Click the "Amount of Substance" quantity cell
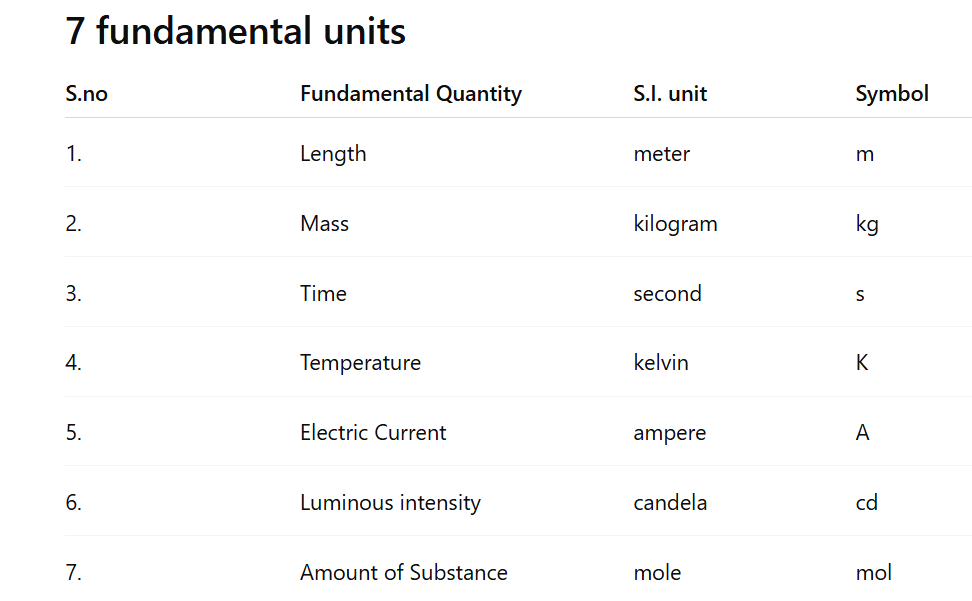The width and height of the screenshot is (972, 601). [x=404, y=573]
